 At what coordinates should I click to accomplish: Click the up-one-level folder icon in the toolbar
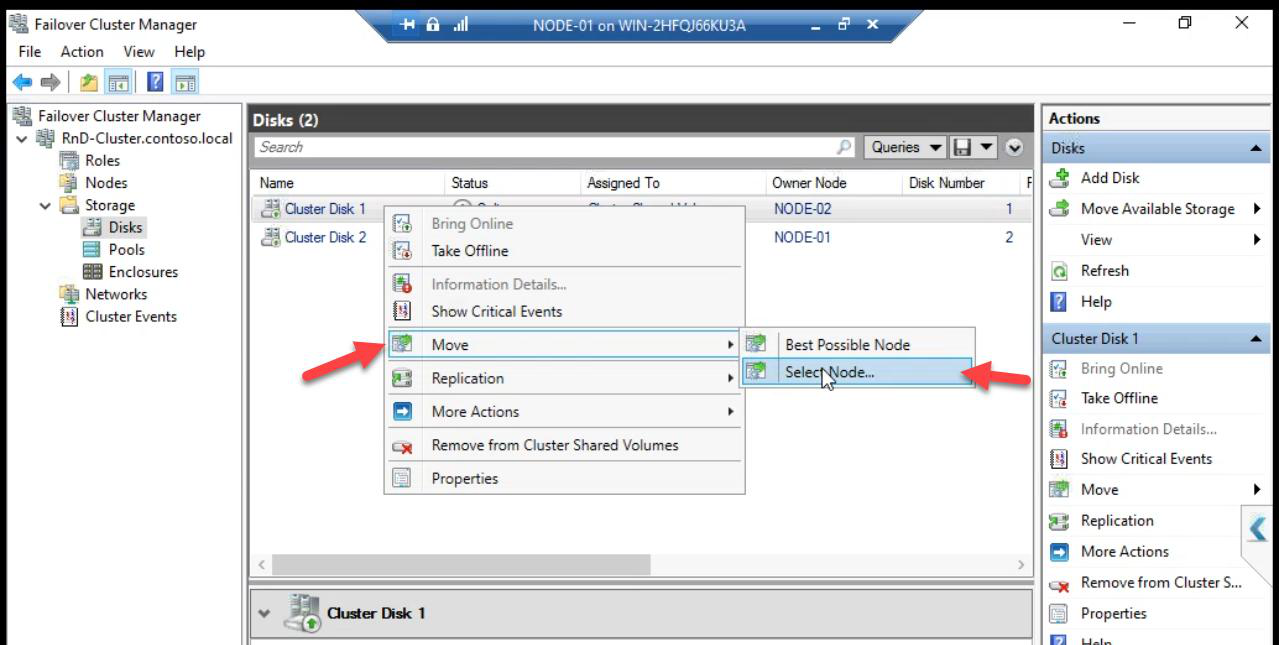pos(88,83)
